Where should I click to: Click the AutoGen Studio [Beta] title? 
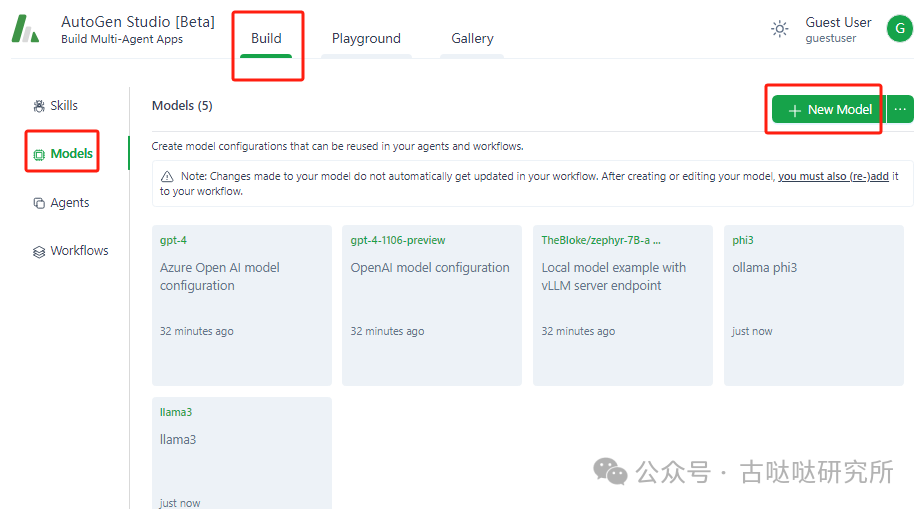tap(138, 22)
